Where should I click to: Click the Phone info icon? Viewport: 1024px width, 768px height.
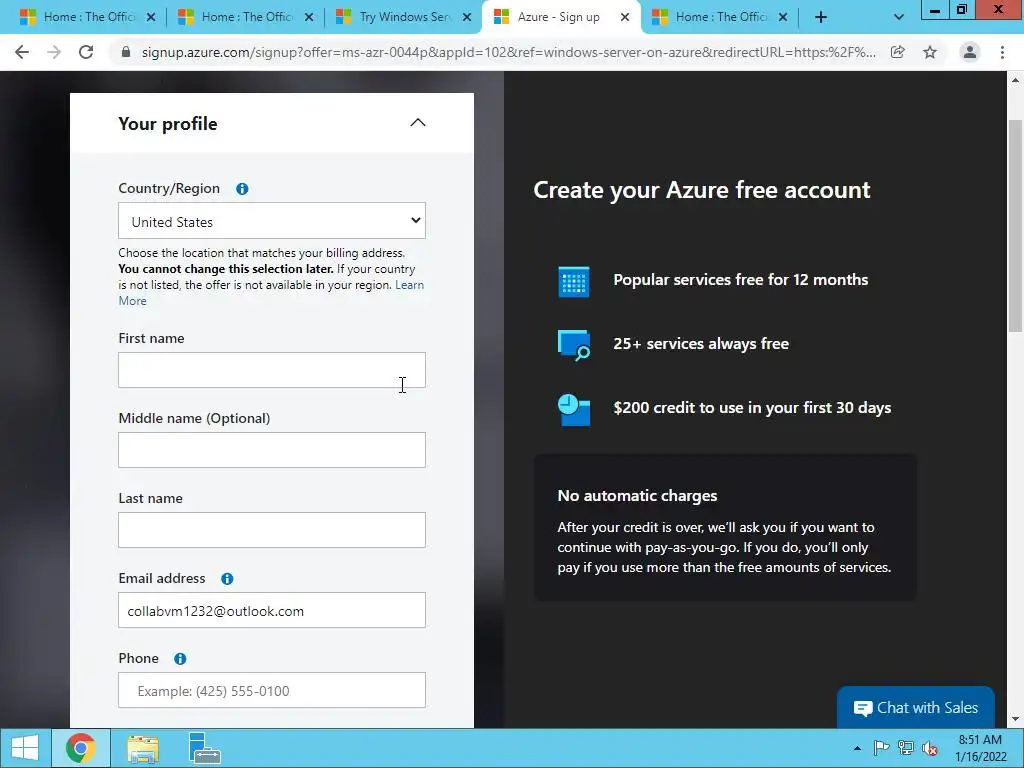(x=180, y=659)
